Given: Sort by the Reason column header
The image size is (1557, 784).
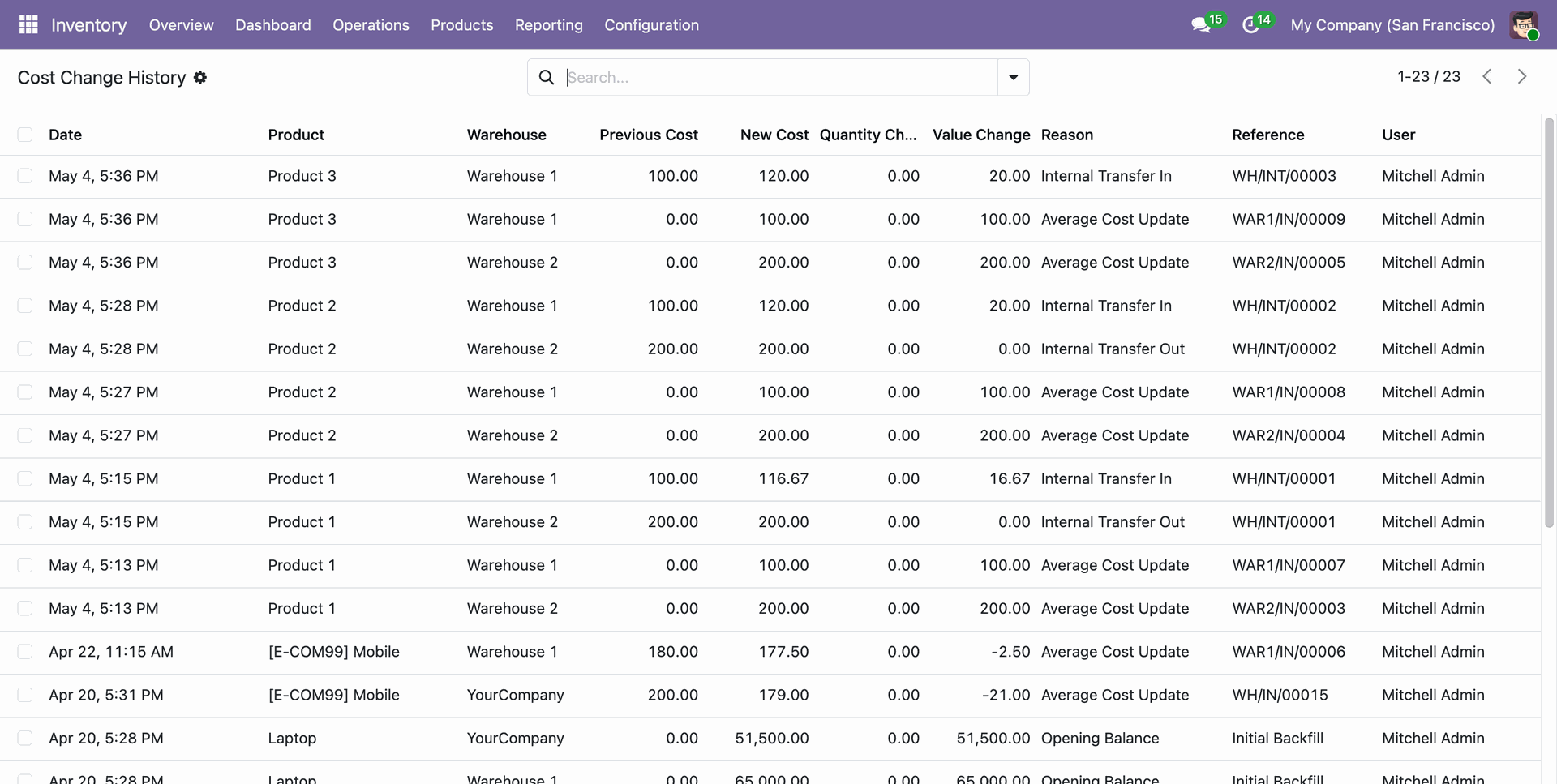Looking at the screenshot, I should coord(1067,135).
